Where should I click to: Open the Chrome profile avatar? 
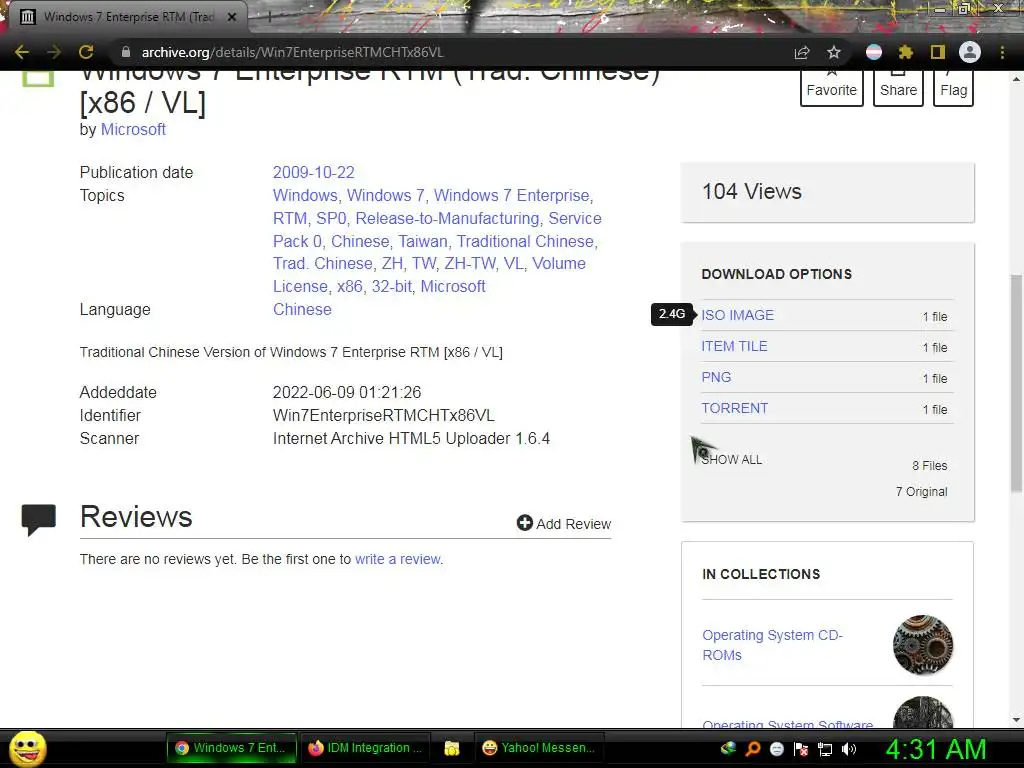[x=970, y=52]
